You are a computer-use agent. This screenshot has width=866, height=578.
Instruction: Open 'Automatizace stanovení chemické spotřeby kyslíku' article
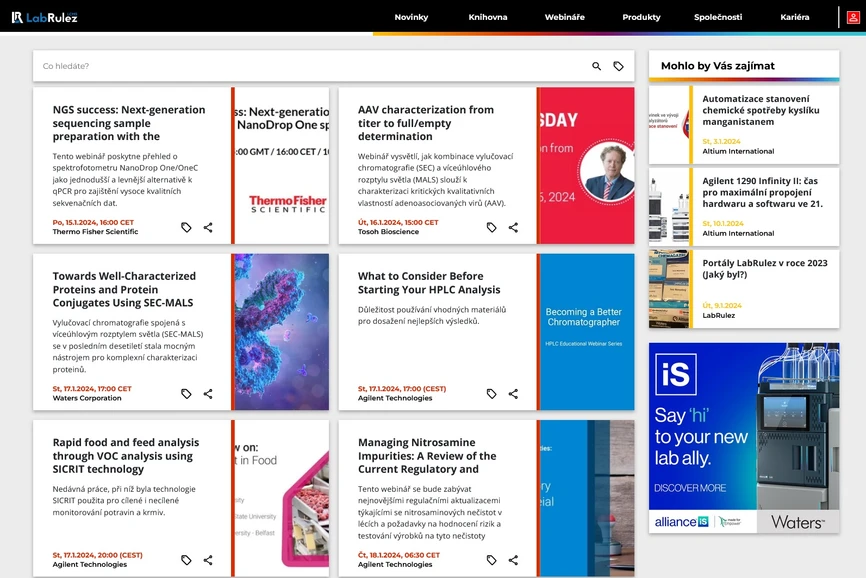[761, 110]
